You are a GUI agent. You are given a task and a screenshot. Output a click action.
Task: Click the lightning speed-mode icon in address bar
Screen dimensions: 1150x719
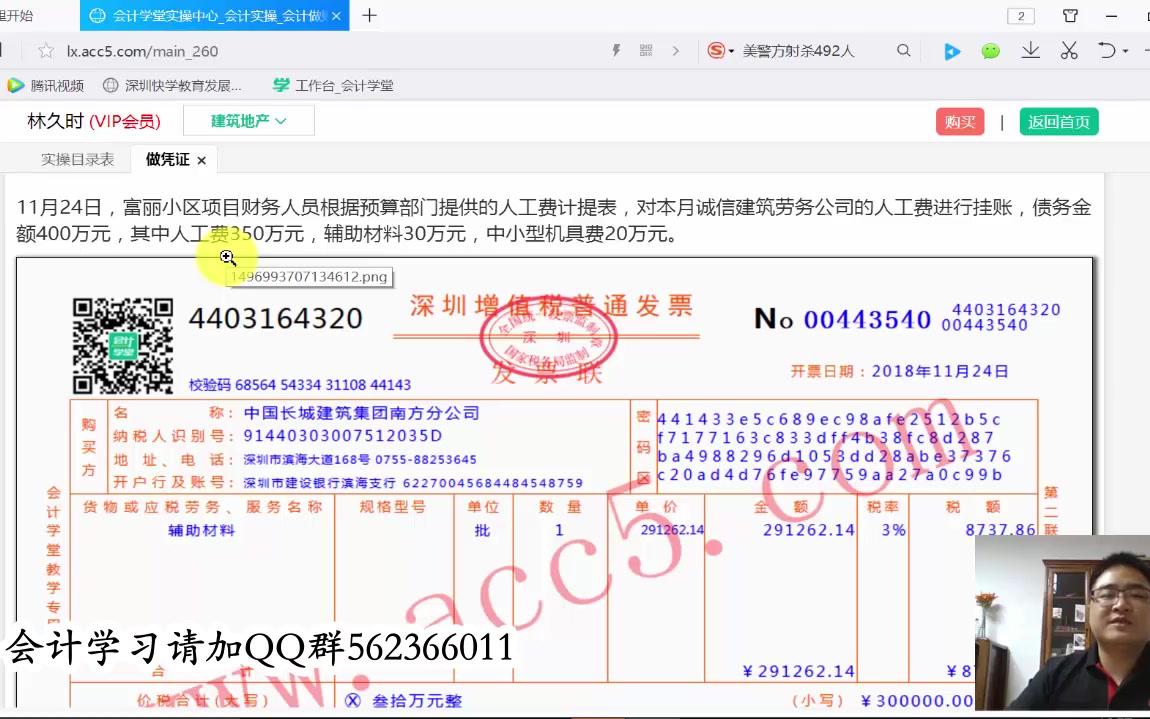pyautogui.click(x=618, y=50)
